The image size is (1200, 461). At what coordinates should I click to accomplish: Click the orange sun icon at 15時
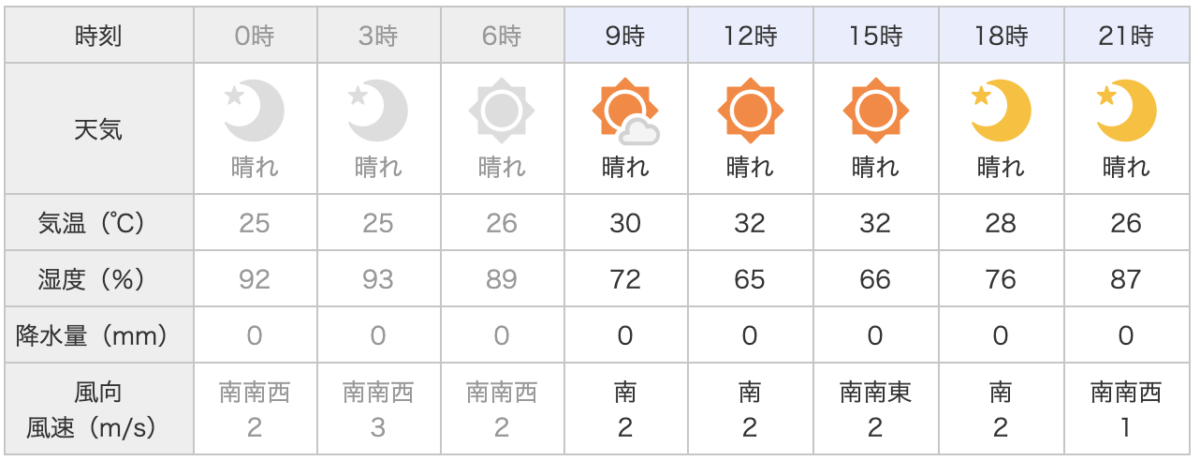point(875,110)
